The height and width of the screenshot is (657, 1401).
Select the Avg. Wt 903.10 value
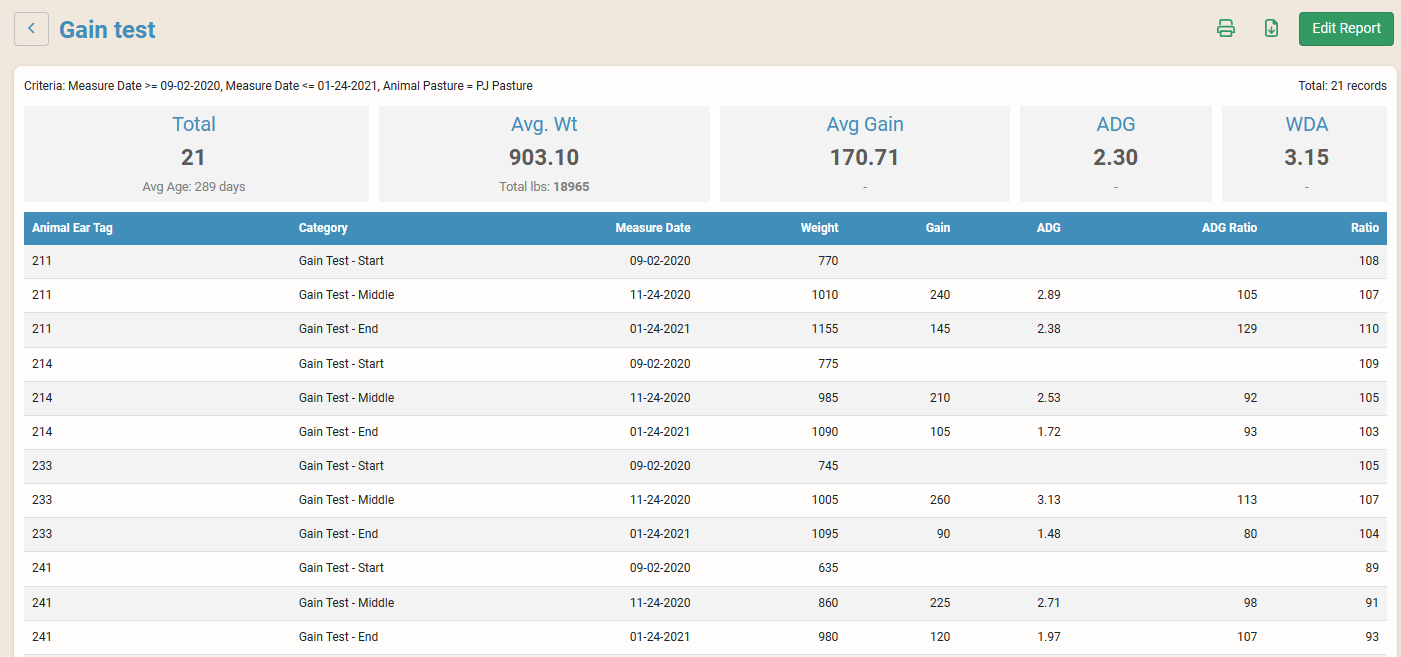coord(544,157)
